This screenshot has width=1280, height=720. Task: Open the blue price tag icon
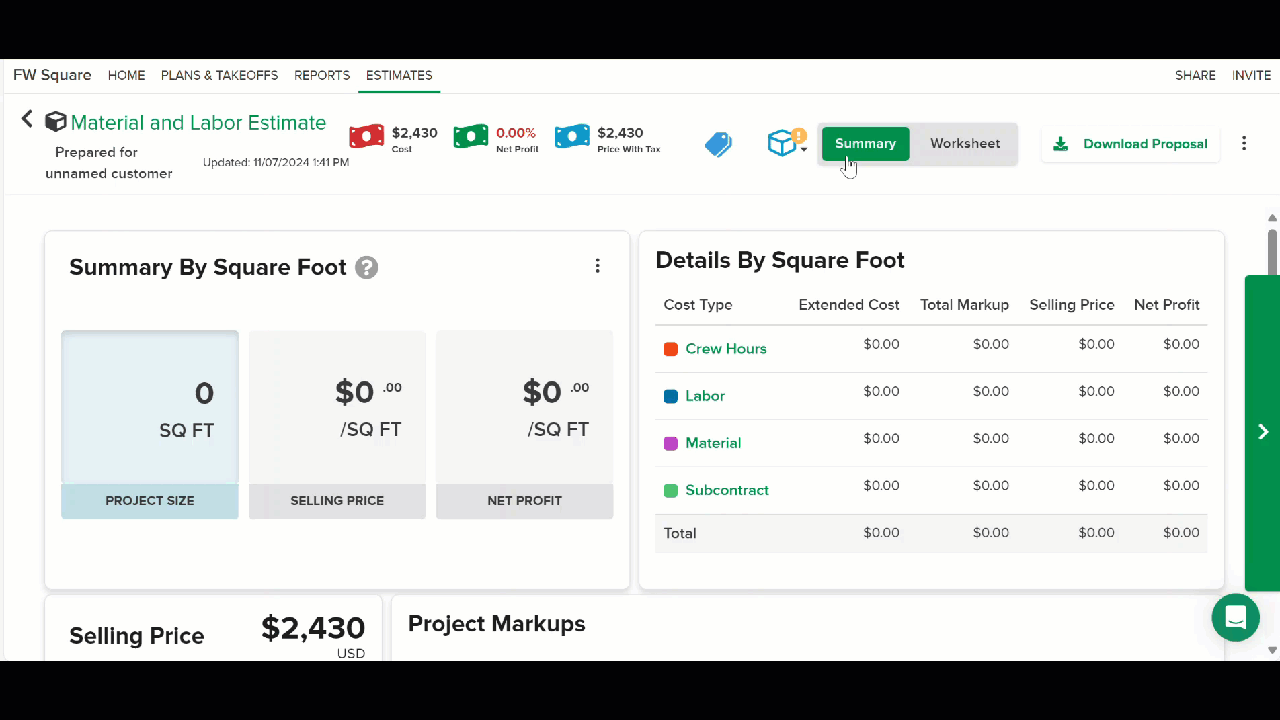pos(718,144)
